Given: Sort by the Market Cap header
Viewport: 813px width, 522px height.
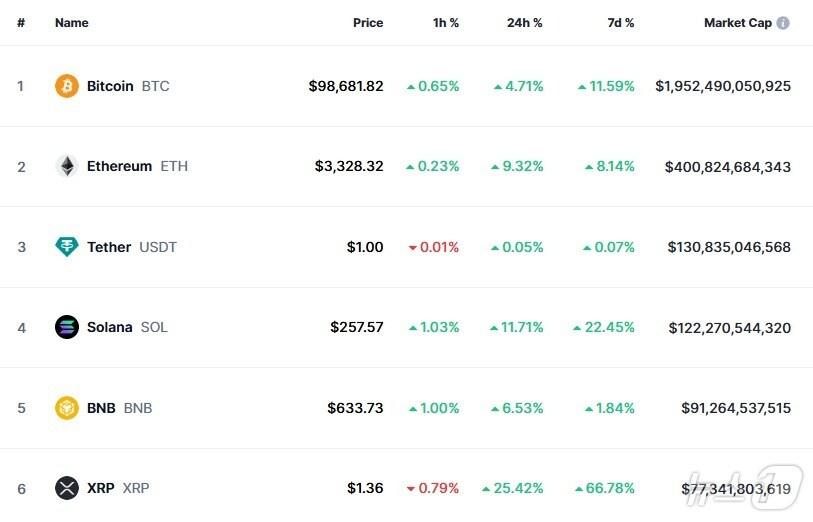Looking at the screenshot, I should point(737,23).
